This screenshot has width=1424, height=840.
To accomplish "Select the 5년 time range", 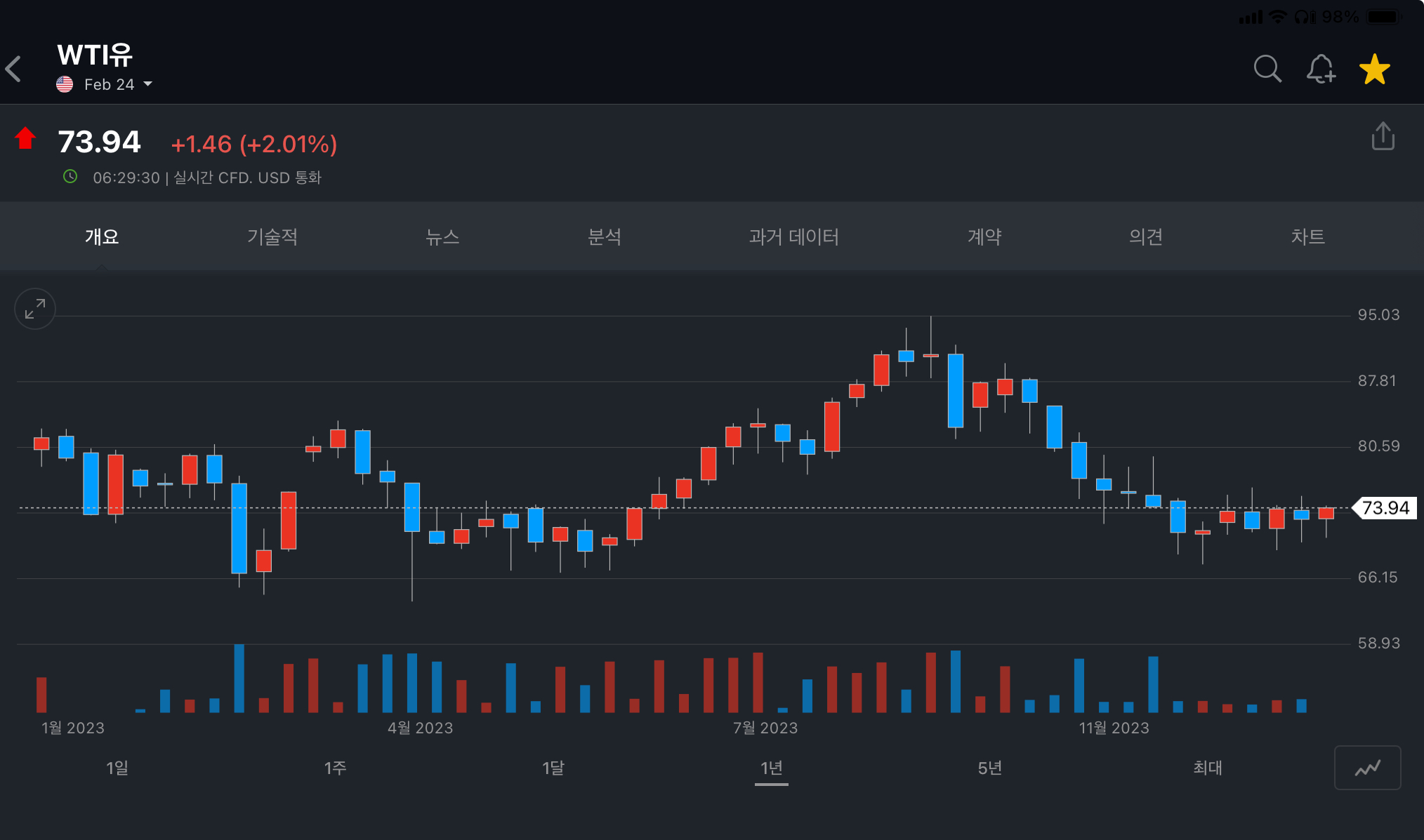I will (x=989, y=768).
